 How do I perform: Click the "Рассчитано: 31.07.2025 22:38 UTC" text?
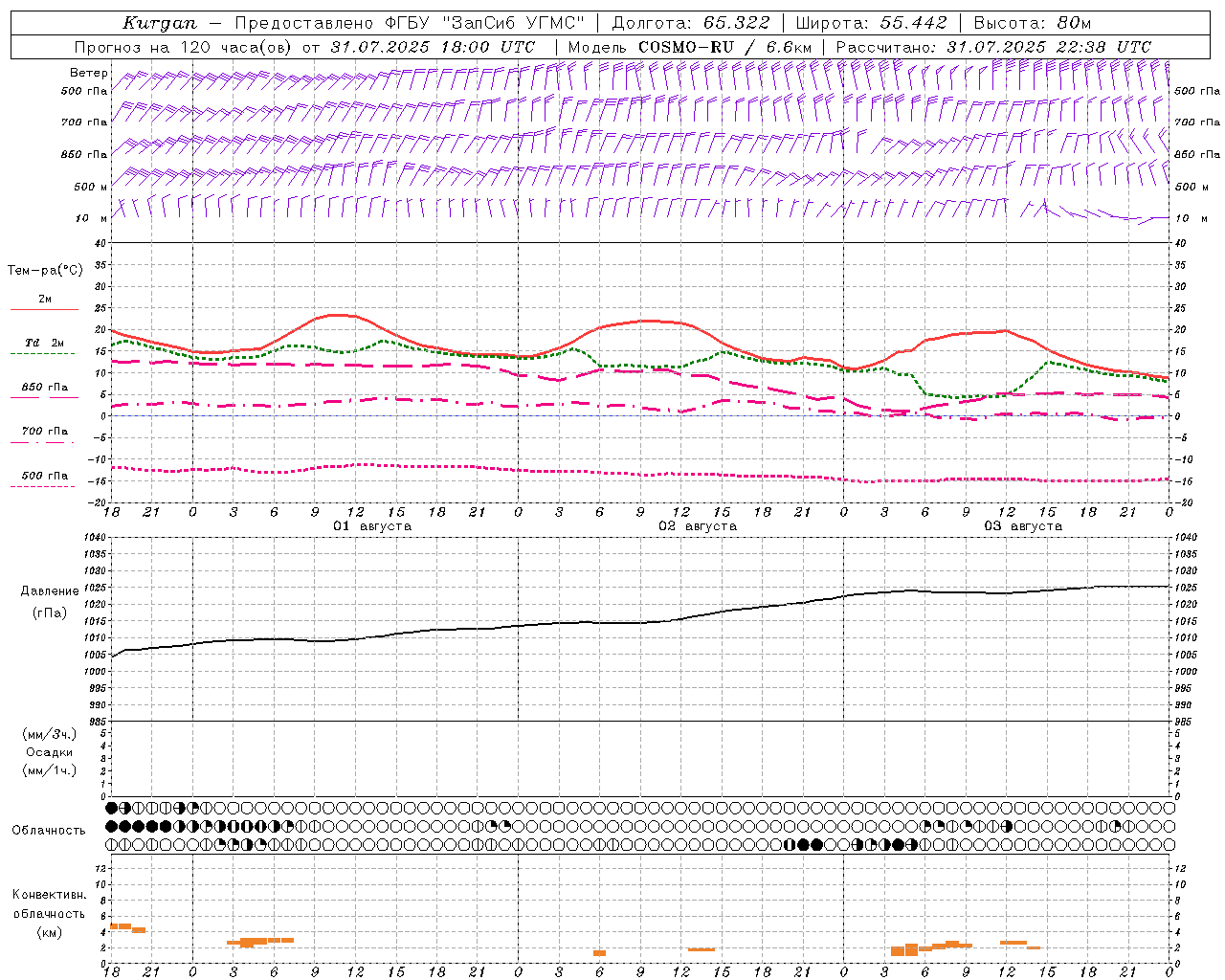(x=993, y=47)
